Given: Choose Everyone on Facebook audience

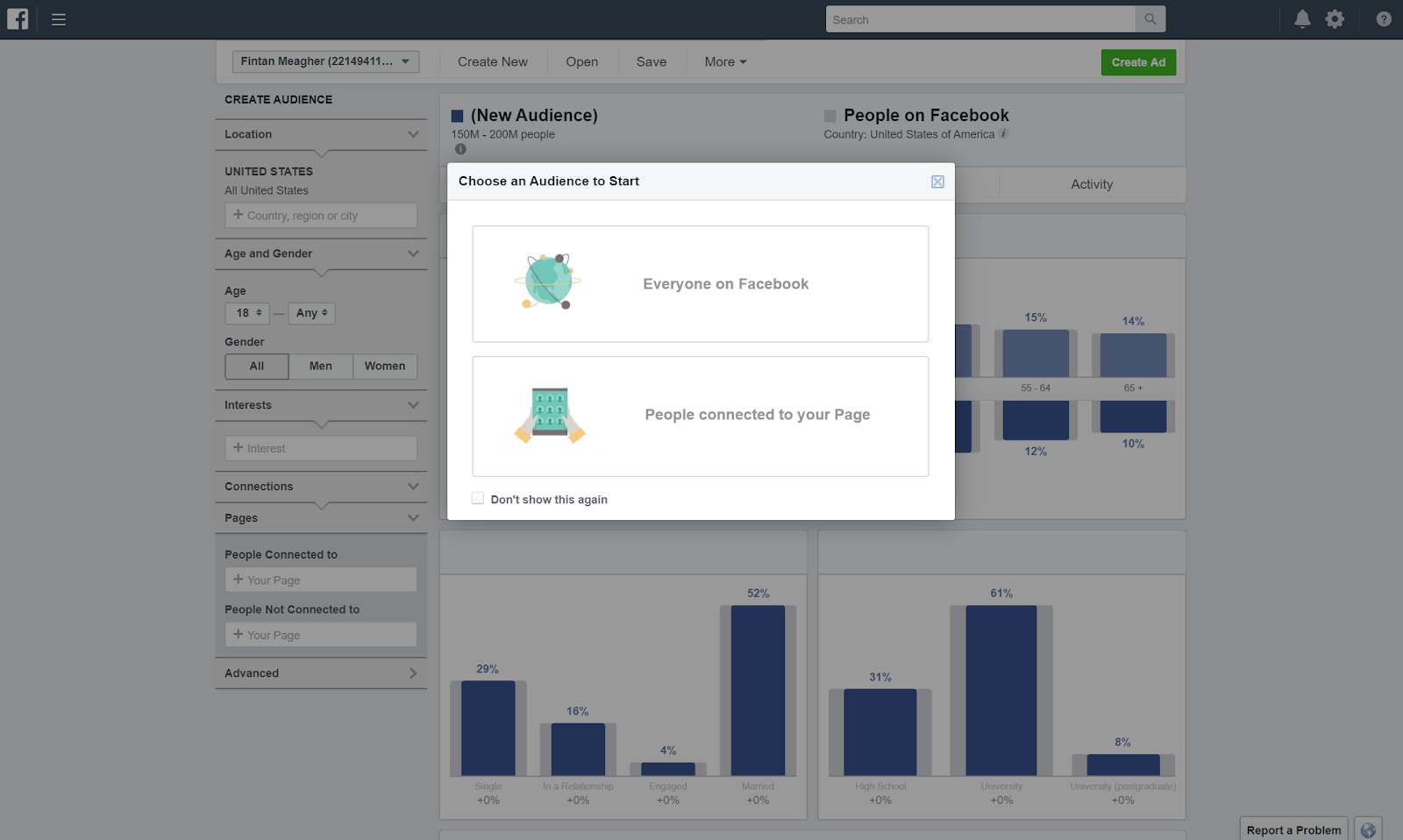Looking at the screenshot, I should (700, 284).
